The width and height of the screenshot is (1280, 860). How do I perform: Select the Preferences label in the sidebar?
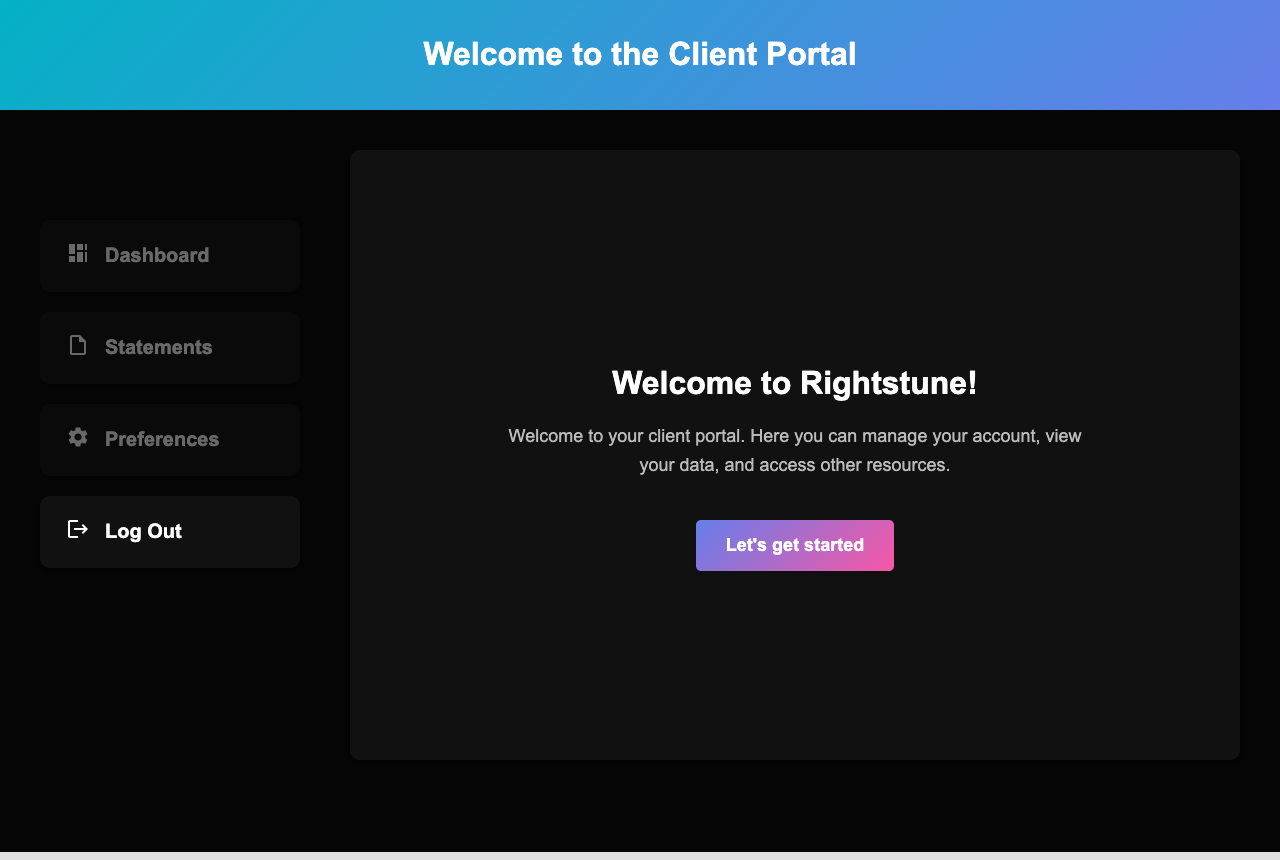[162, 439]
